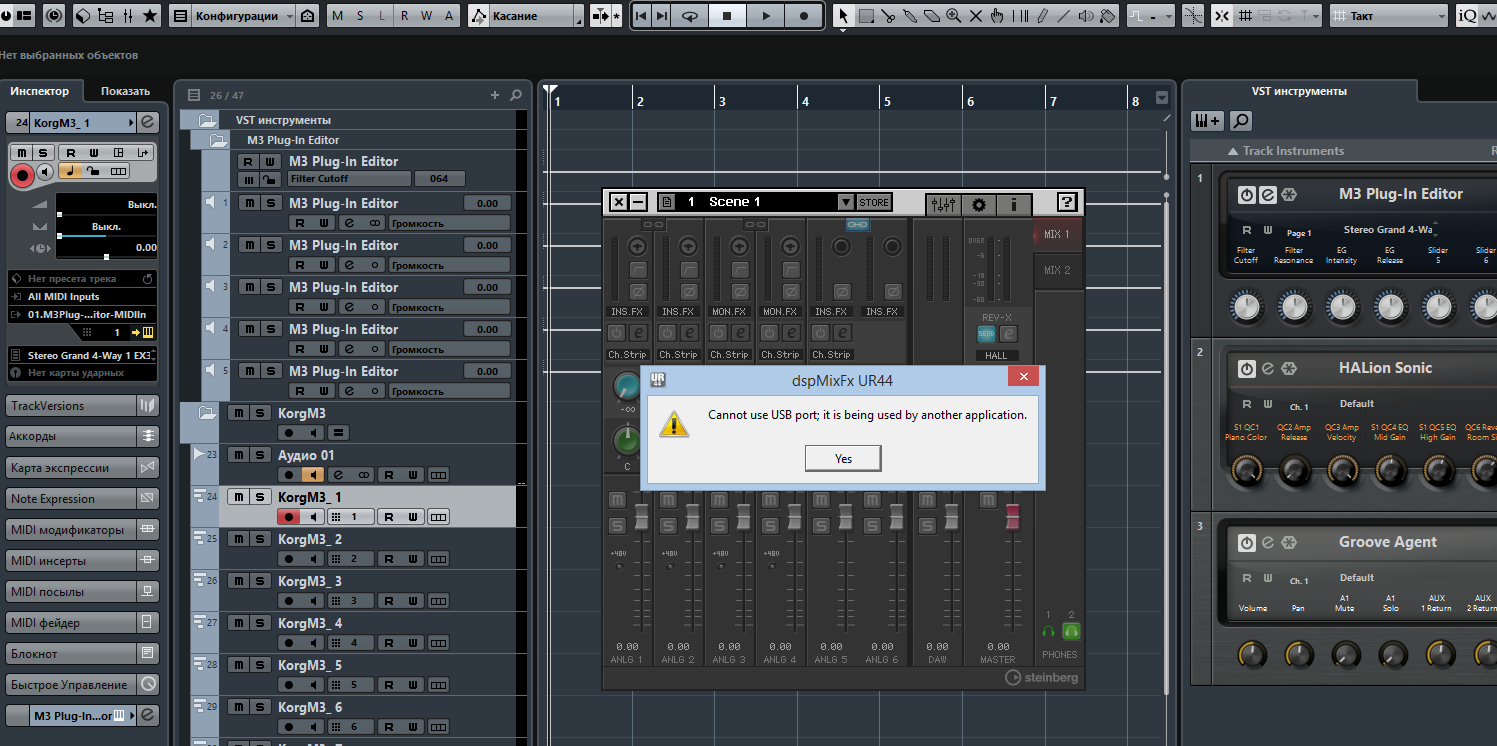Toggle transport Cycle loop button

coord(690,16)
